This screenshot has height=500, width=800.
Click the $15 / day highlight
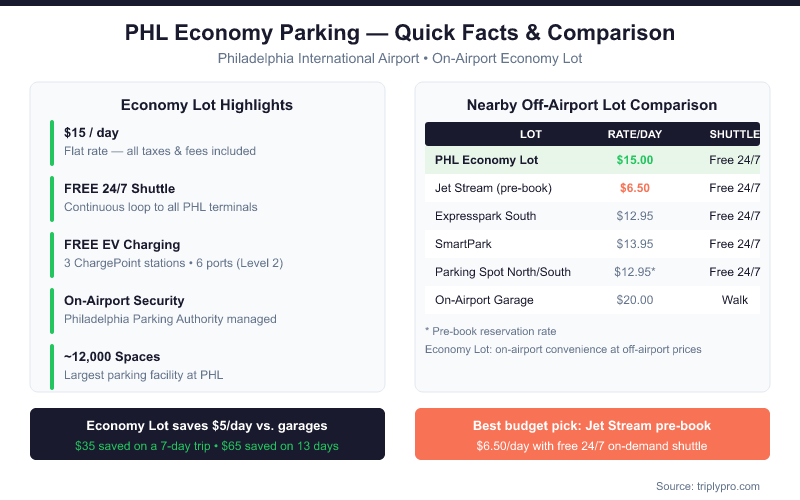(160, 141)
